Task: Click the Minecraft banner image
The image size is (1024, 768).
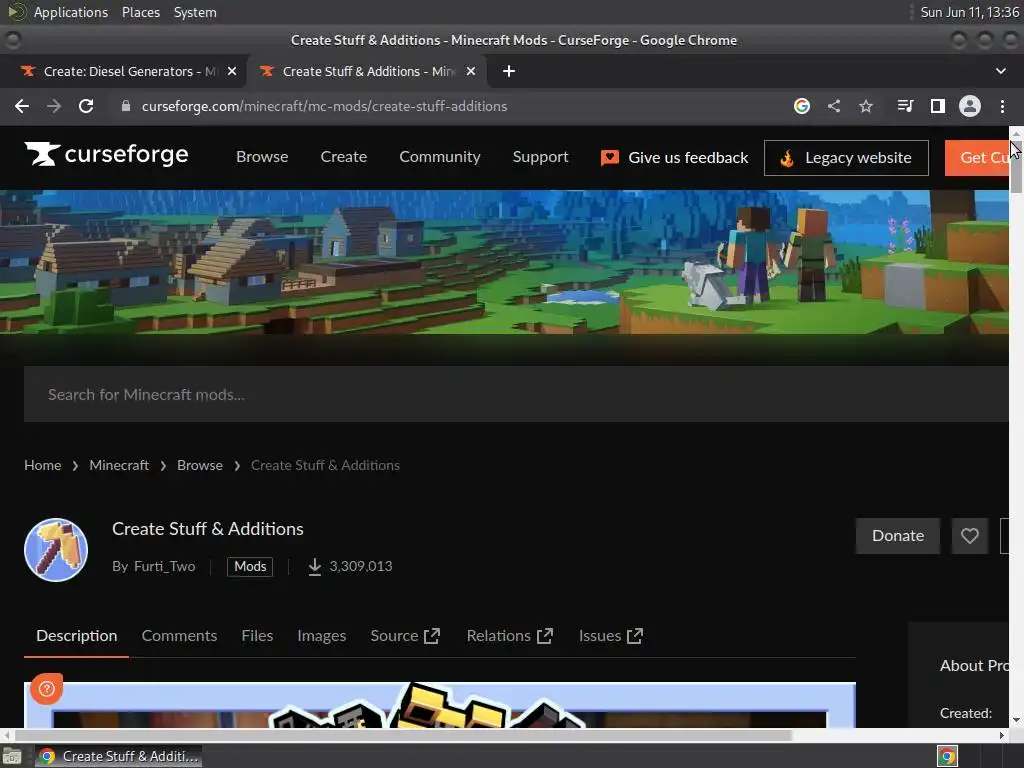Action: click(504, 262)
